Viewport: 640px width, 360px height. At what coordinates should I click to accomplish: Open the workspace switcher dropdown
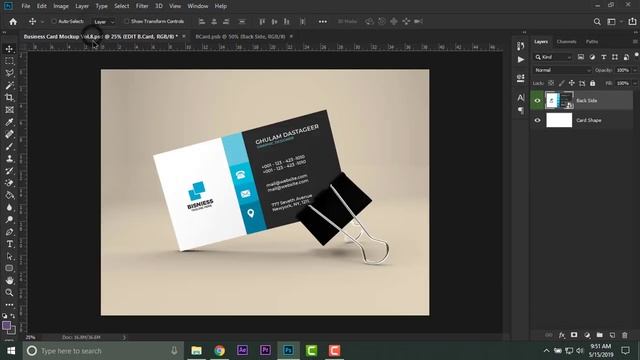614,22
